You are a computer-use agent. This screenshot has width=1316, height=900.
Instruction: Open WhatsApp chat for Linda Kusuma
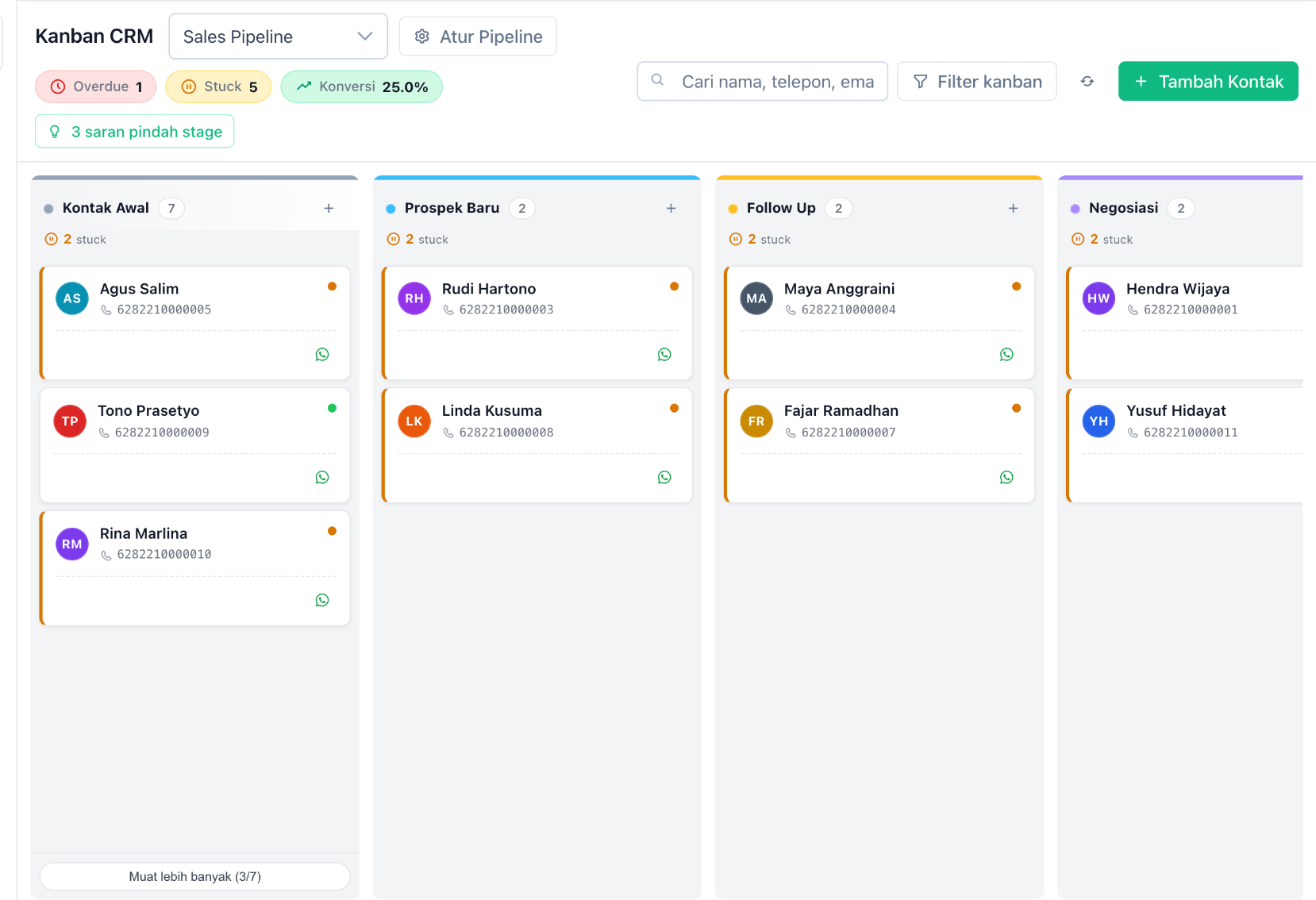pyautogui.click(x=664, y=477)
